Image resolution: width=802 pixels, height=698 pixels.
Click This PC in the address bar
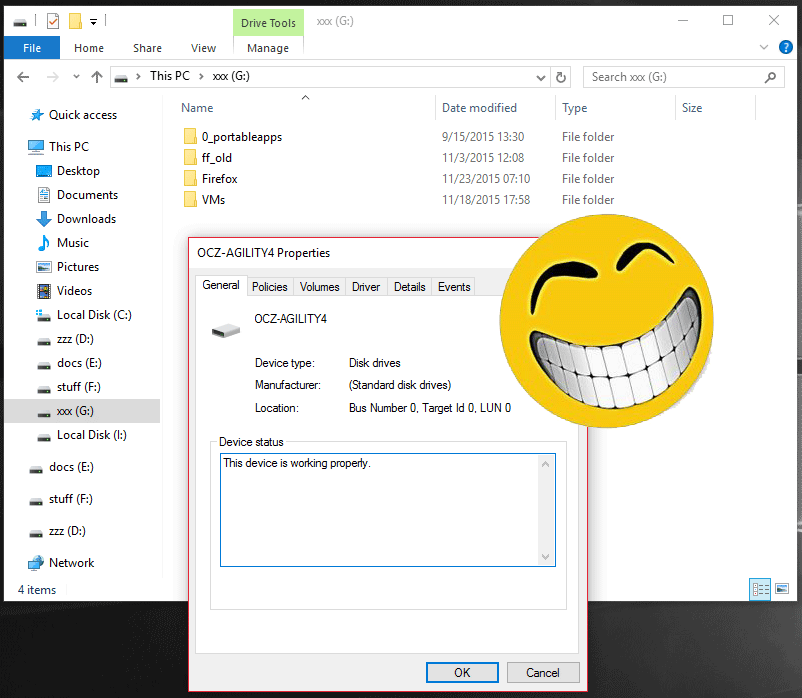(169, 76)
